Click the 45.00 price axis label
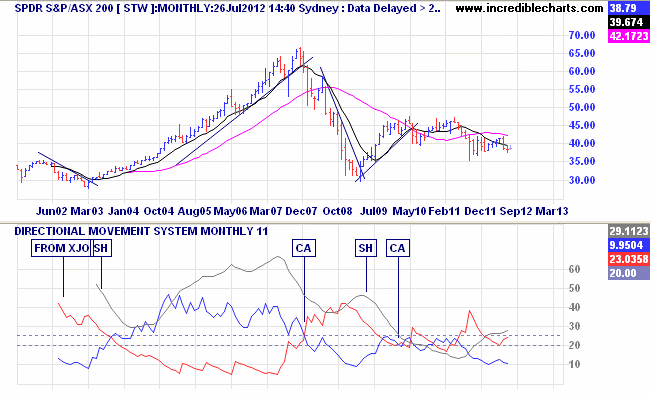This screenshot has width=651, height=395. pyautogui.click(x=582, y=125)
